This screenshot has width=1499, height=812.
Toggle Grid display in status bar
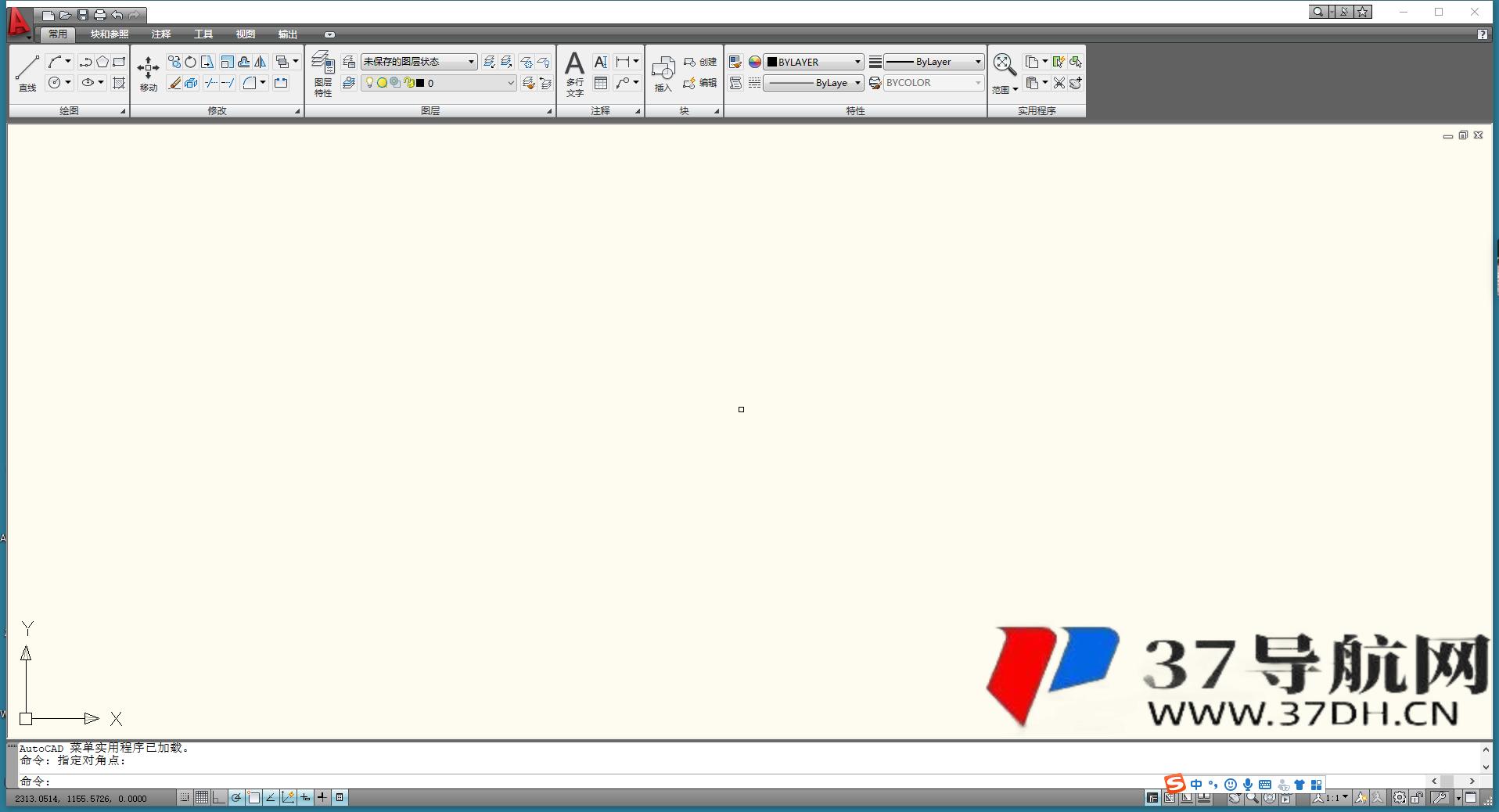pos(202,798)
